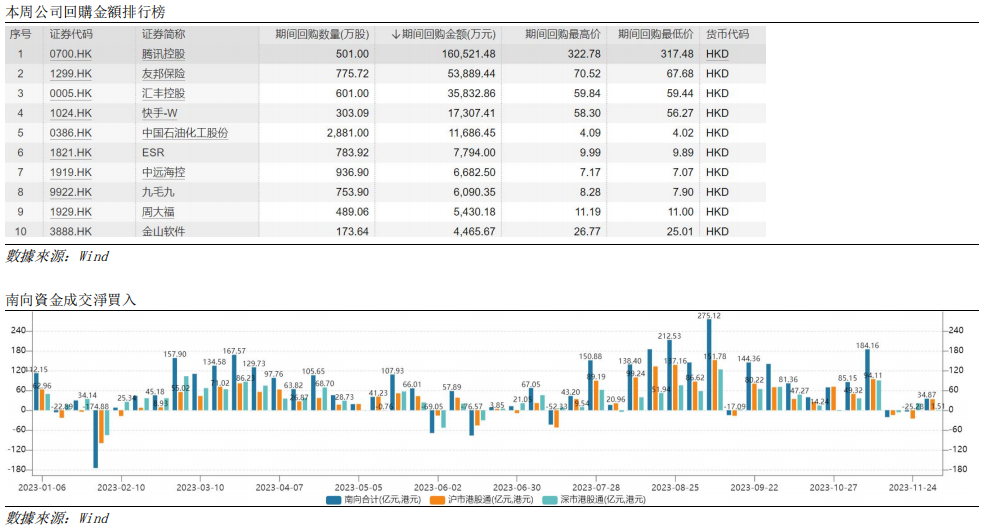Open stock code link 0005.HK
Image resolution: width=984 pixels, height=529 pixels.
[70, 94]
